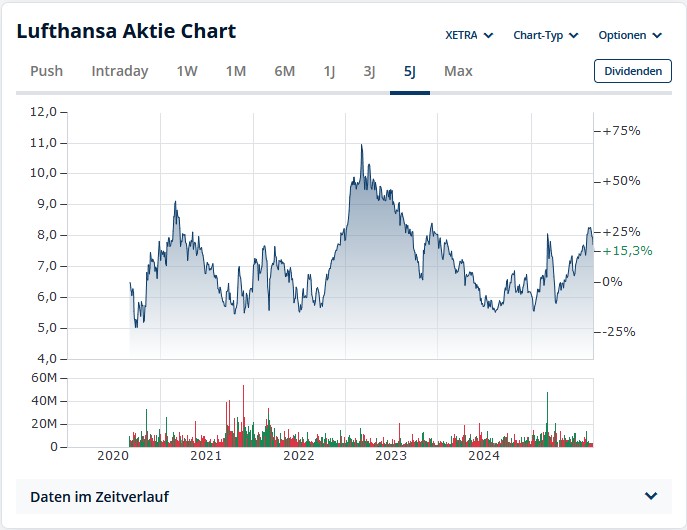Screen dimensions: 687x530
Task: Click the Dividenden button
Action: click(x=632, y=71)
